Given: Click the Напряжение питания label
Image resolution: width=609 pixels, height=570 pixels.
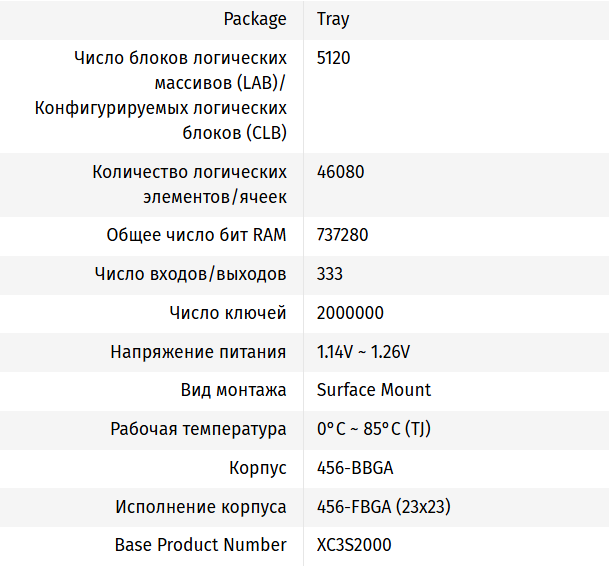Looking at the screenshot, I should pos(198,352).
